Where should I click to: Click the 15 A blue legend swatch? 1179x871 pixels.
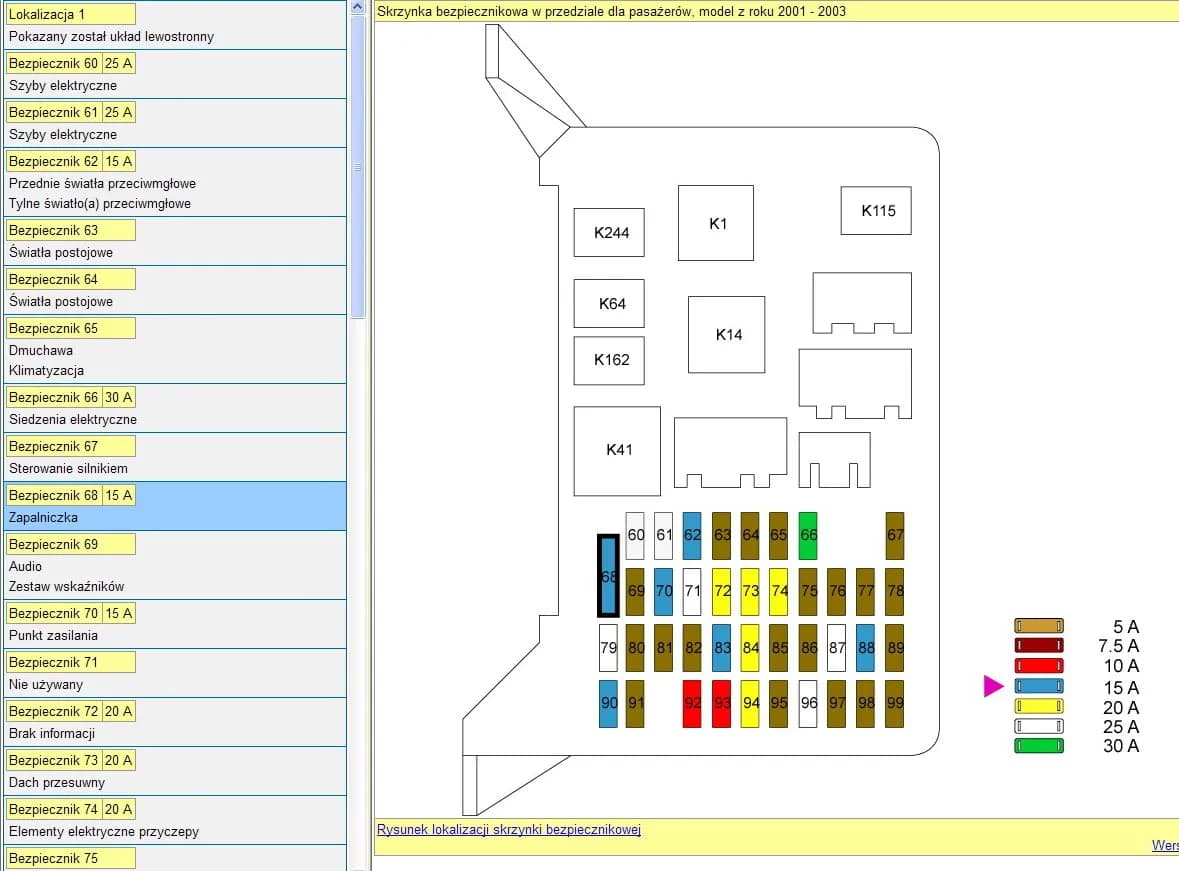point(1039,687)
